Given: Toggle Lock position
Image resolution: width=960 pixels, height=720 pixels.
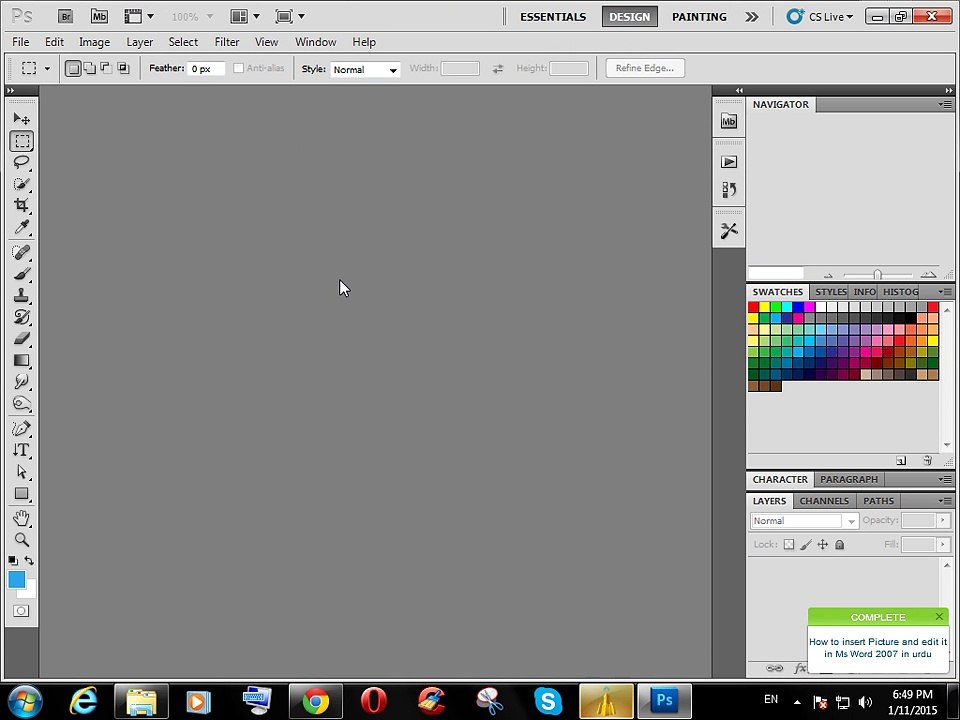Looking at the screenshot, I should point(823,544).
